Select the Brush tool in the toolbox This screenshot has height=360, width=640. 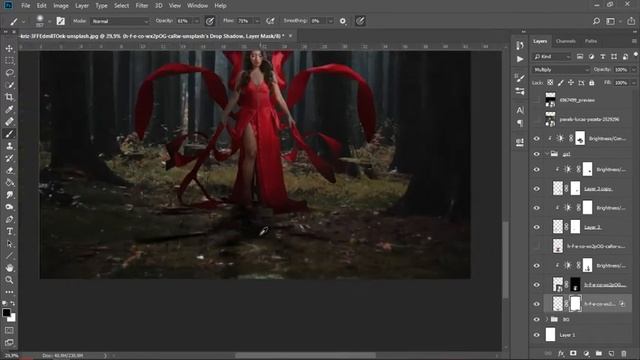click(x=9, y=134)
